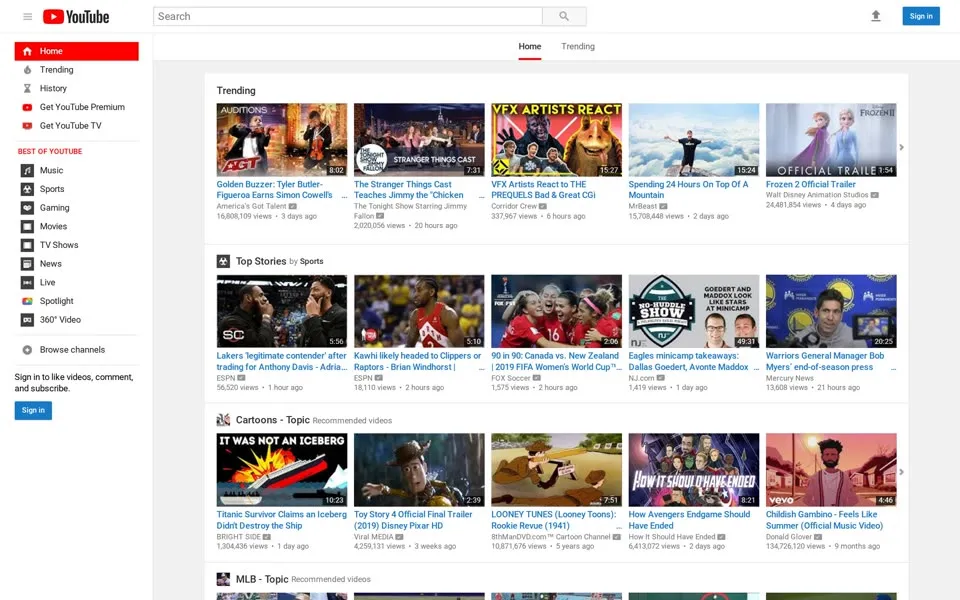
Task: Open Gaming label in Best of YouTube
Action: 54,208
